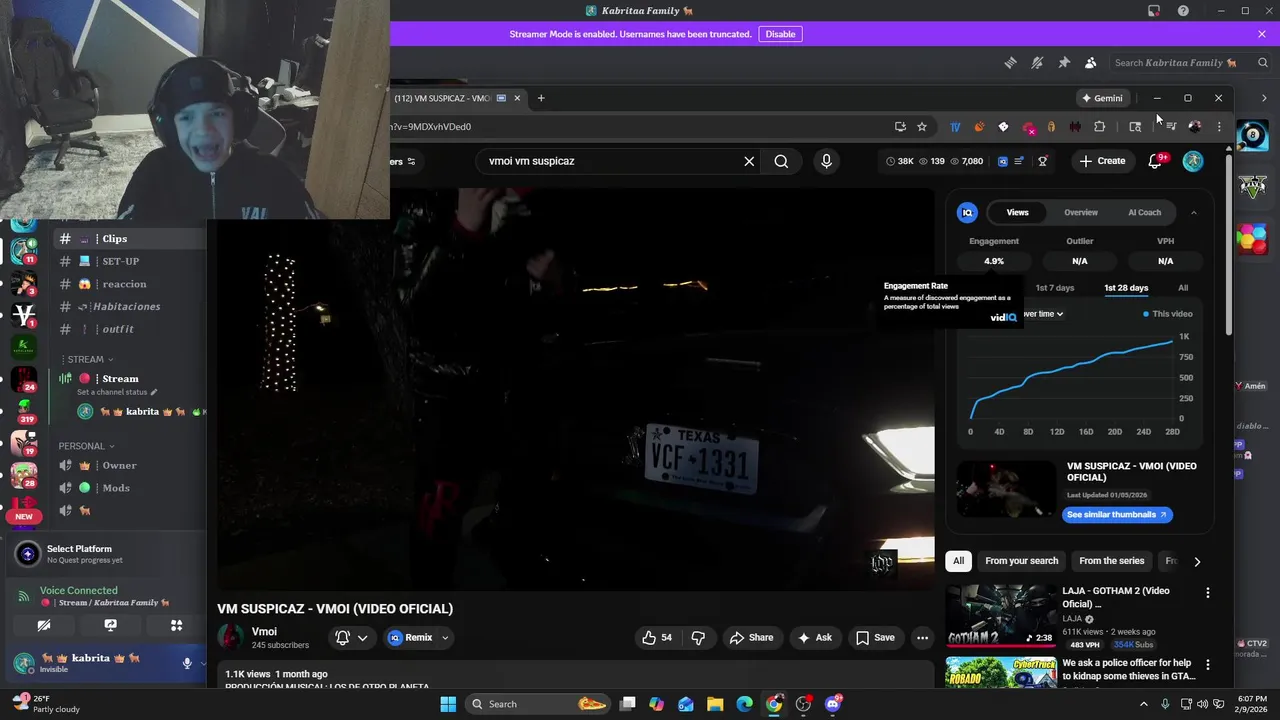Collapse the PERSONAL category
The image size is (1280, 720).
coord(86,446)
